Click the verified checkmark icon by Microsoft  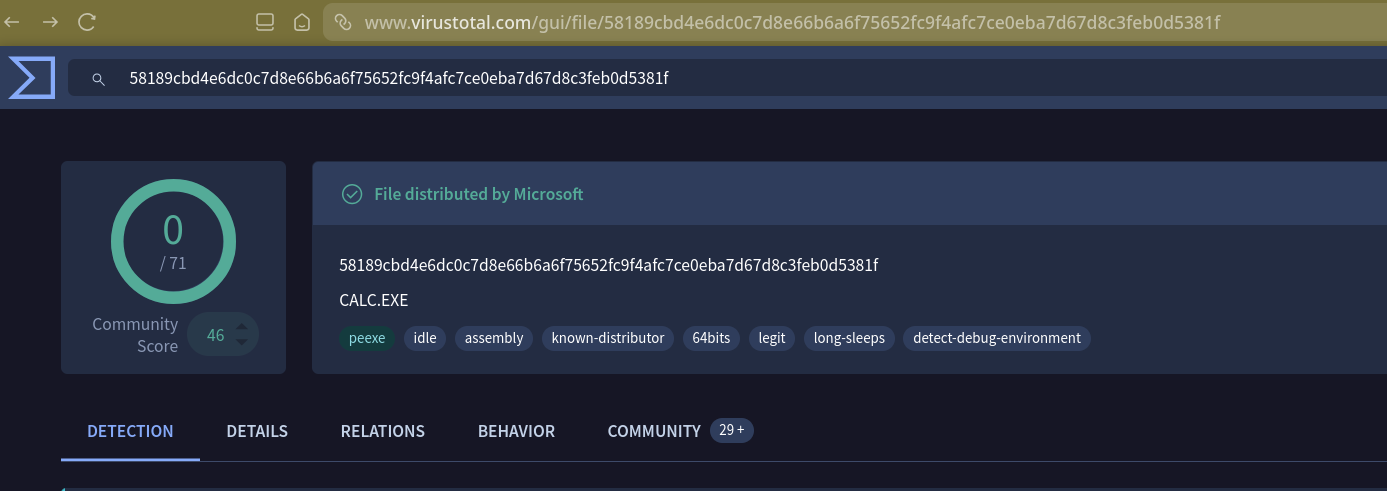click(352, 194)
